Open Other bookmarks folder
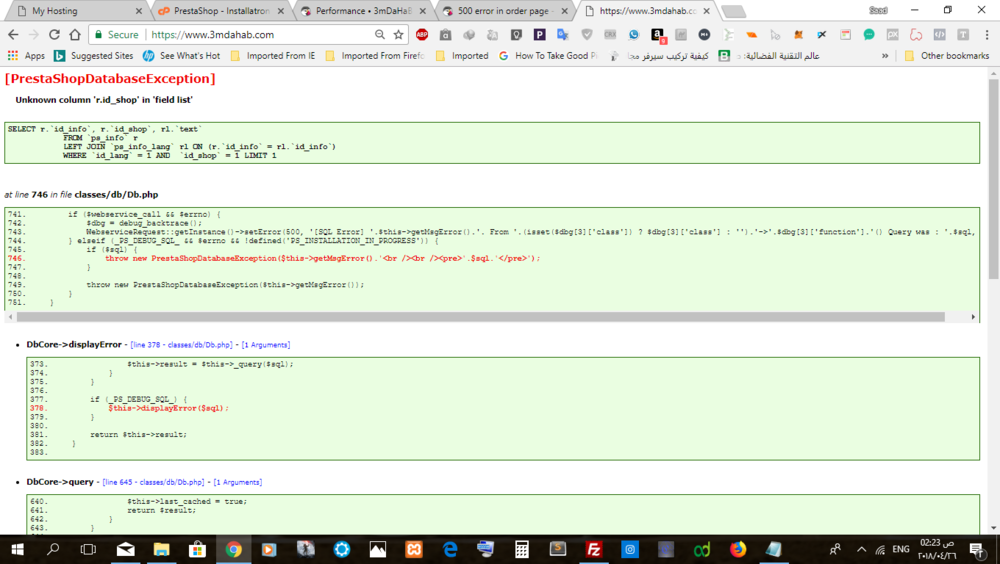Screen dimensions: 1000x564 (x=947, y=56)
